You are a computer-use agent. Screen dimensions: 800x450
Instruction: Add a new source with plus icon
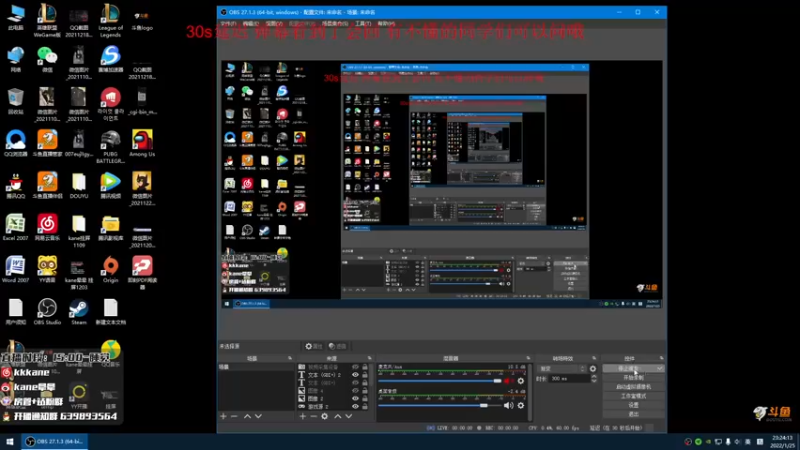[303, 416]
